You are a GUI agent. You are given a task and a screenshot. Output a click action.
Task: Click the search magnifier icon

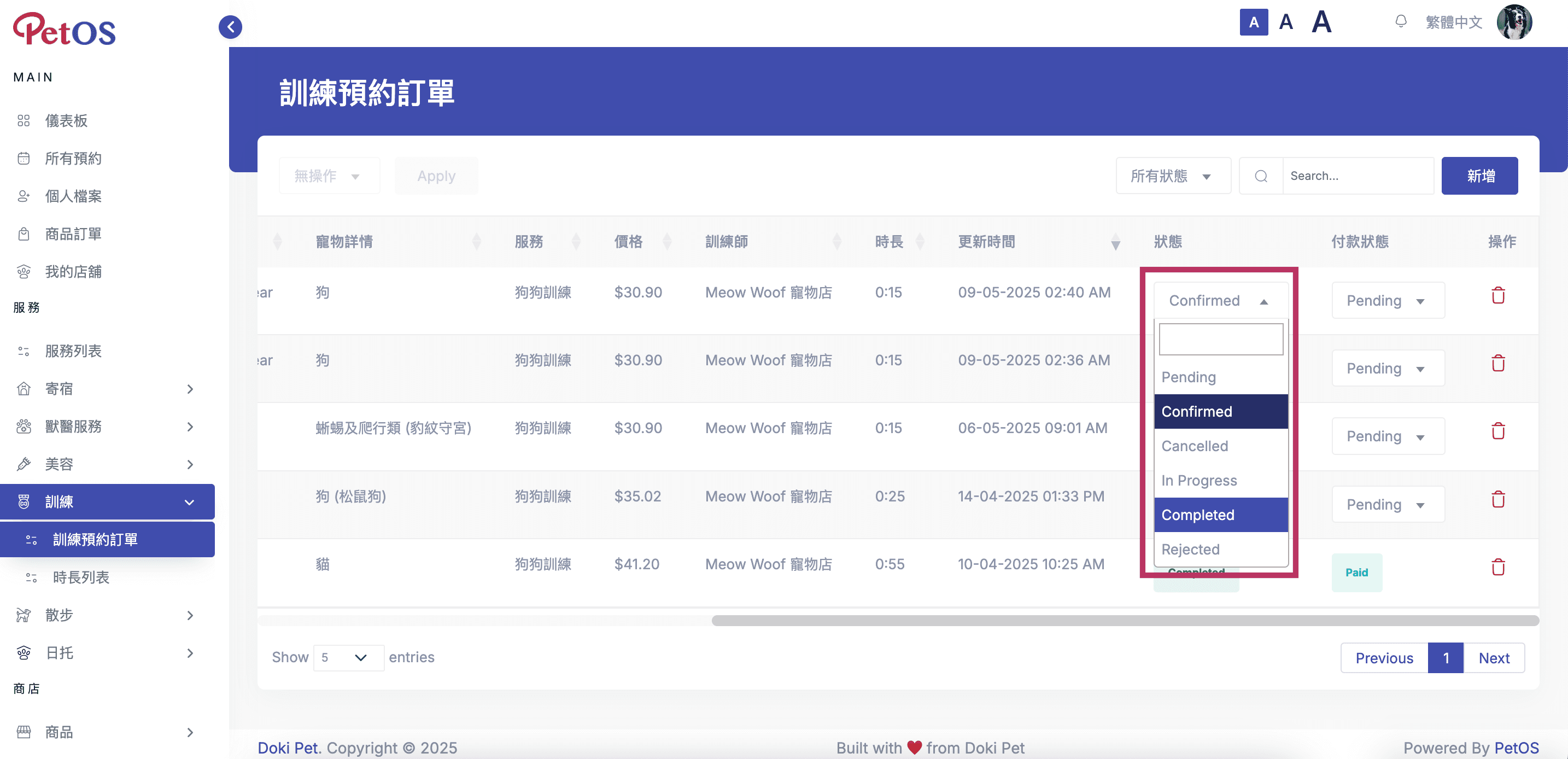point(1261,177)
